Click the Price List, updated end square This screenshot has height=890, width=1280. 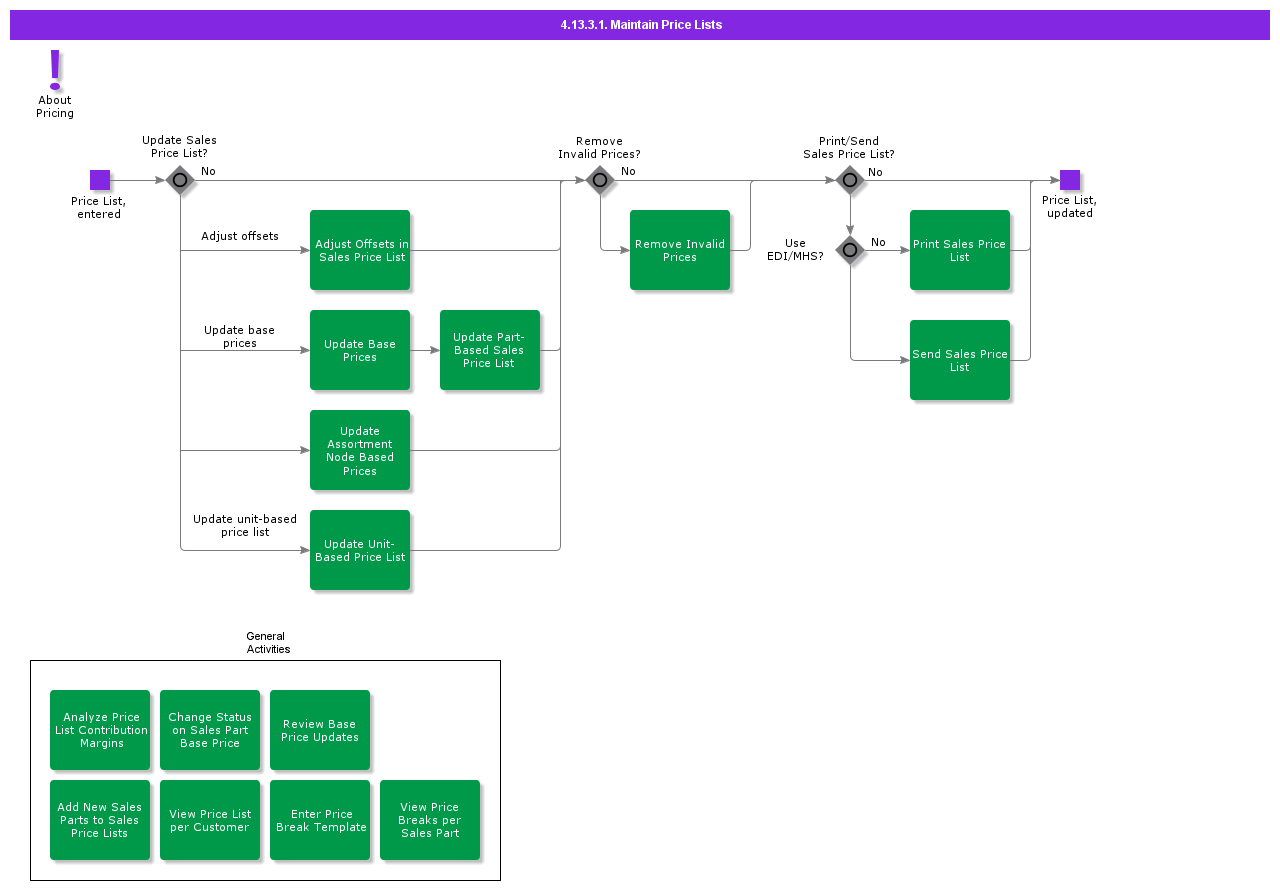[1069, 180]
